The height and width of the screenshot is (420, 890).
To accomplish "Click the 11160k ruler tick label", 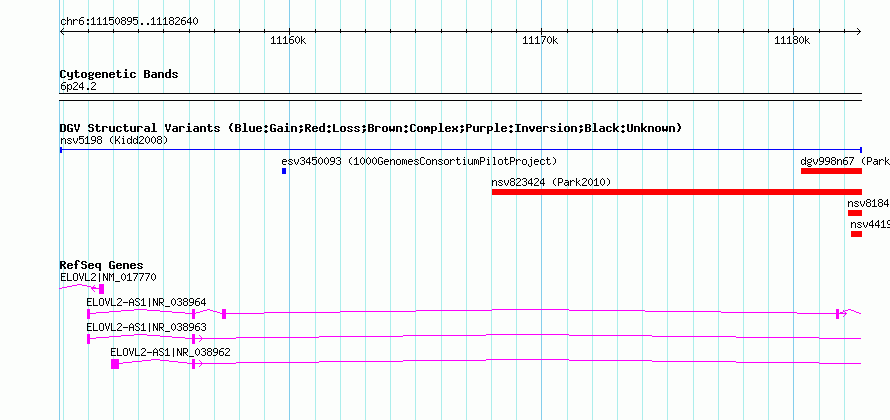I will (x=288, y=40).
